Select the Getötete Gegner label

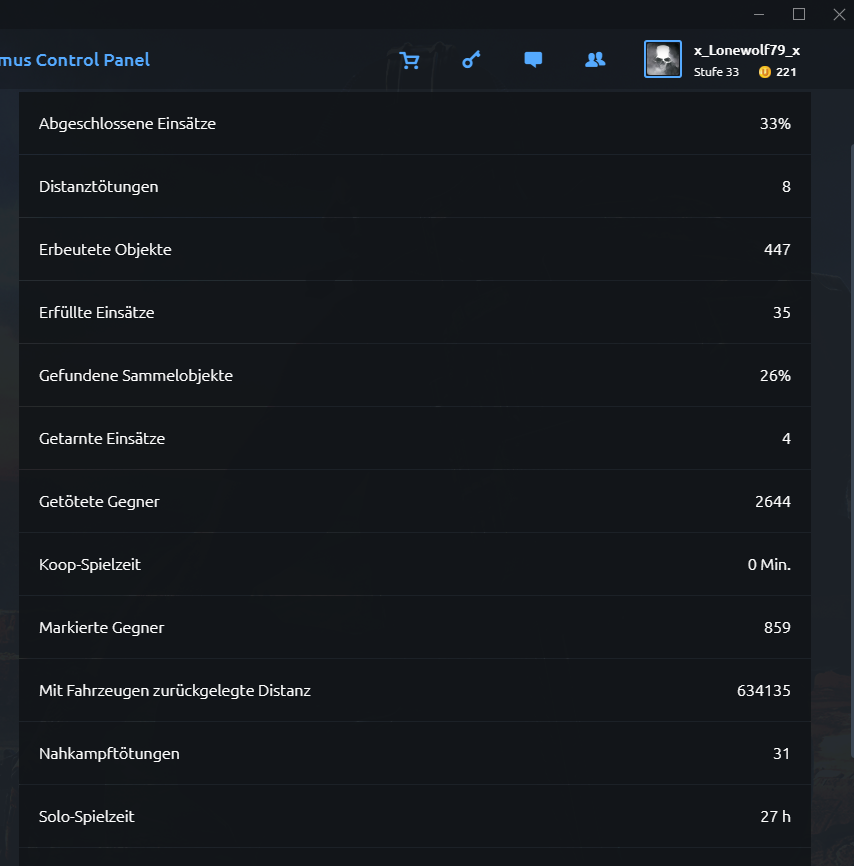tap(99, 501)
